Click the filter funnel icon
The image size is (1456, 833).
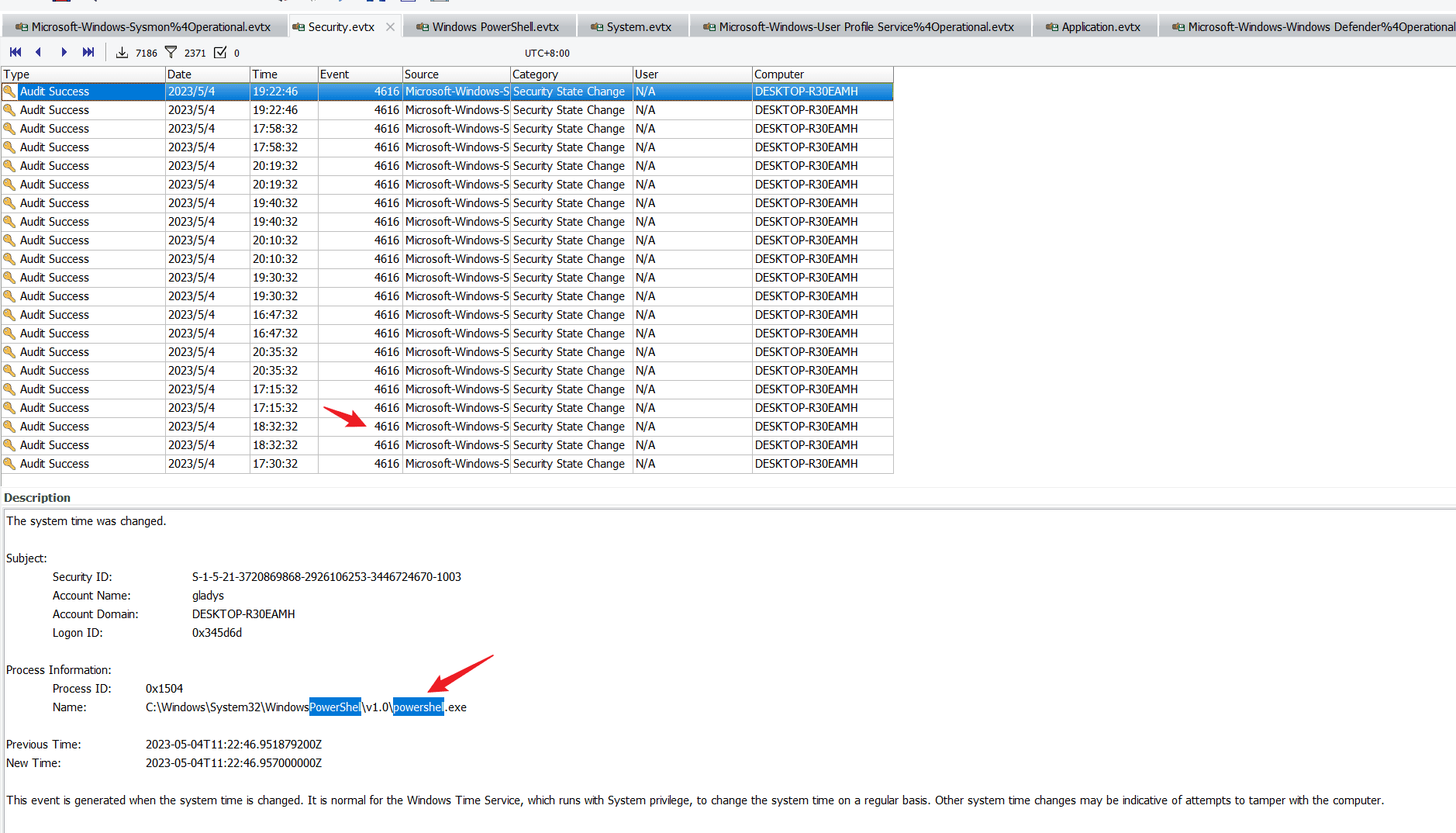171,53
